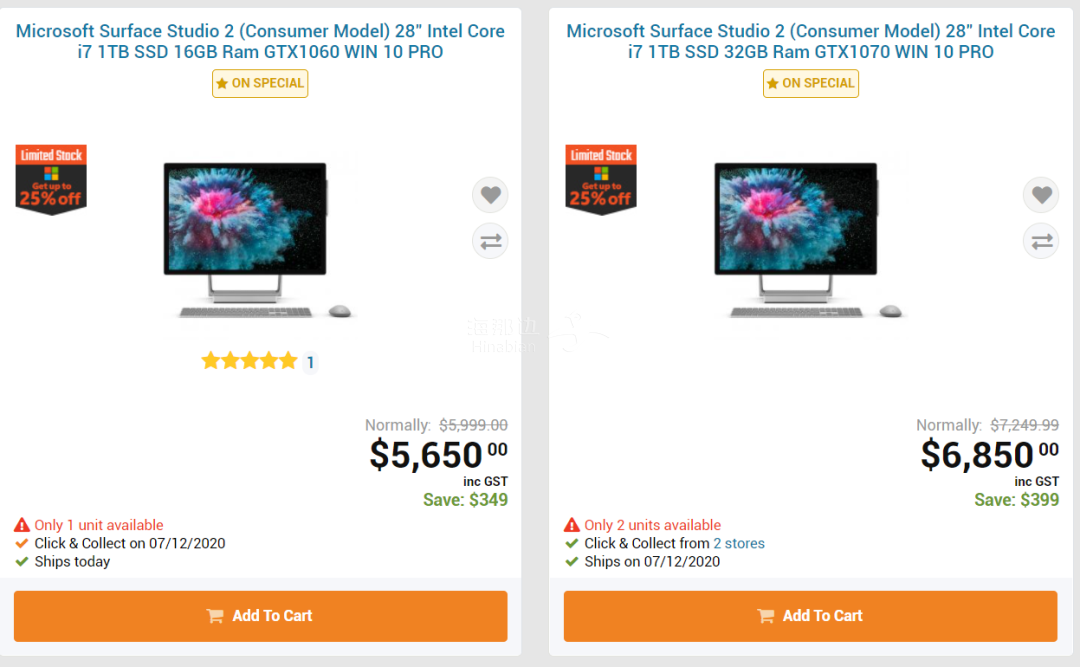1080x667 pixels.
Task: Click ON SPECIAL tag on the 32GB model
Action: [x=811, y=83]
